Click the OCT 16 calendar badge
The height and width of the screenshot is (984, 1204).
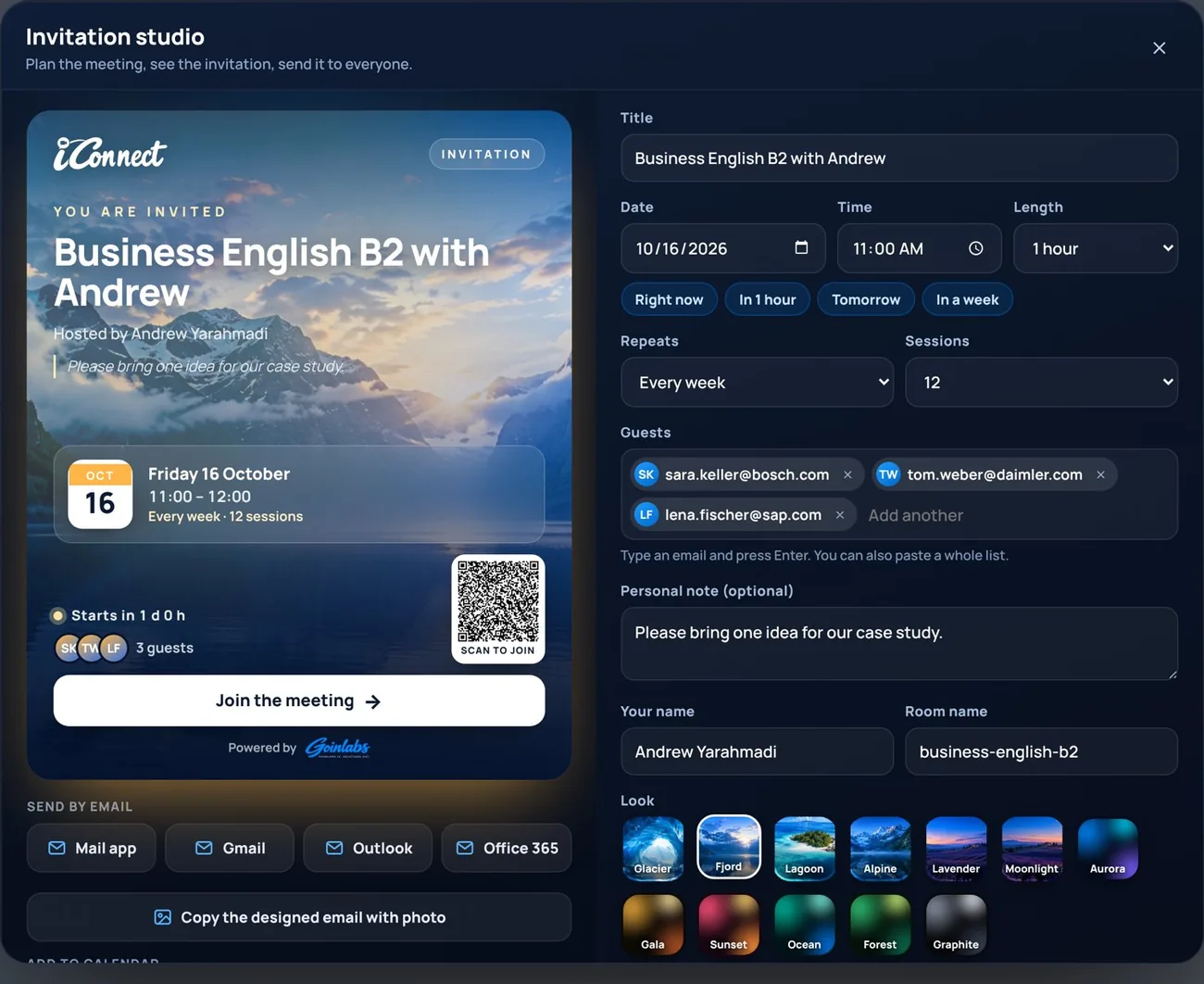(x=100, y=495)
